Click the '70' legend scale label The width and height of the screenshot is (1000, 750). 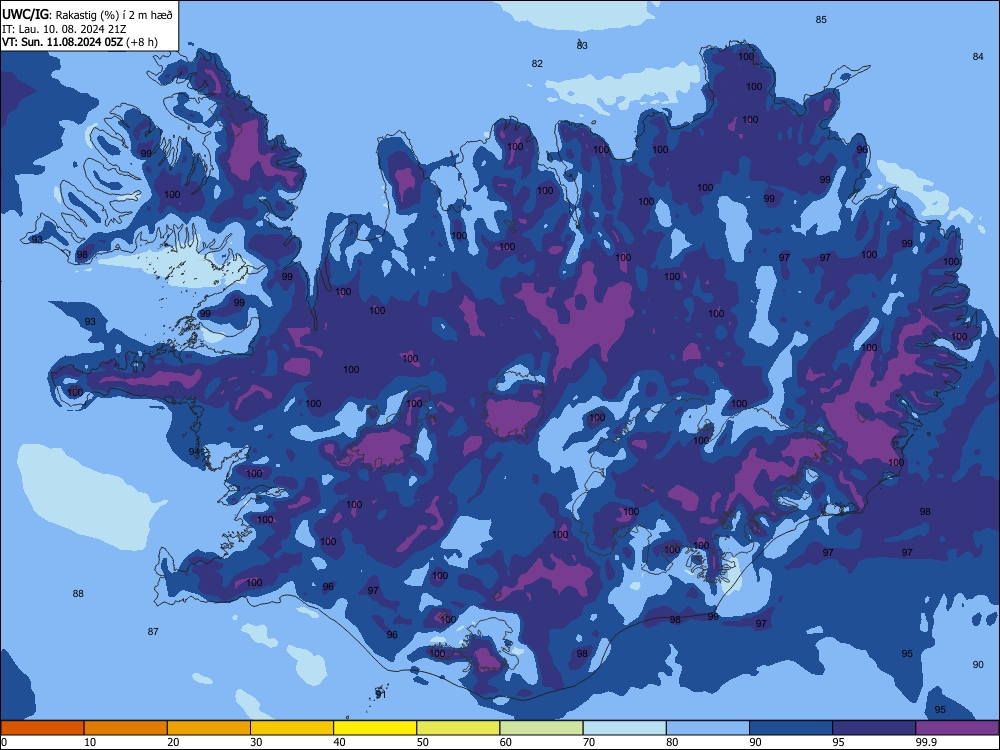coord(589,742)
